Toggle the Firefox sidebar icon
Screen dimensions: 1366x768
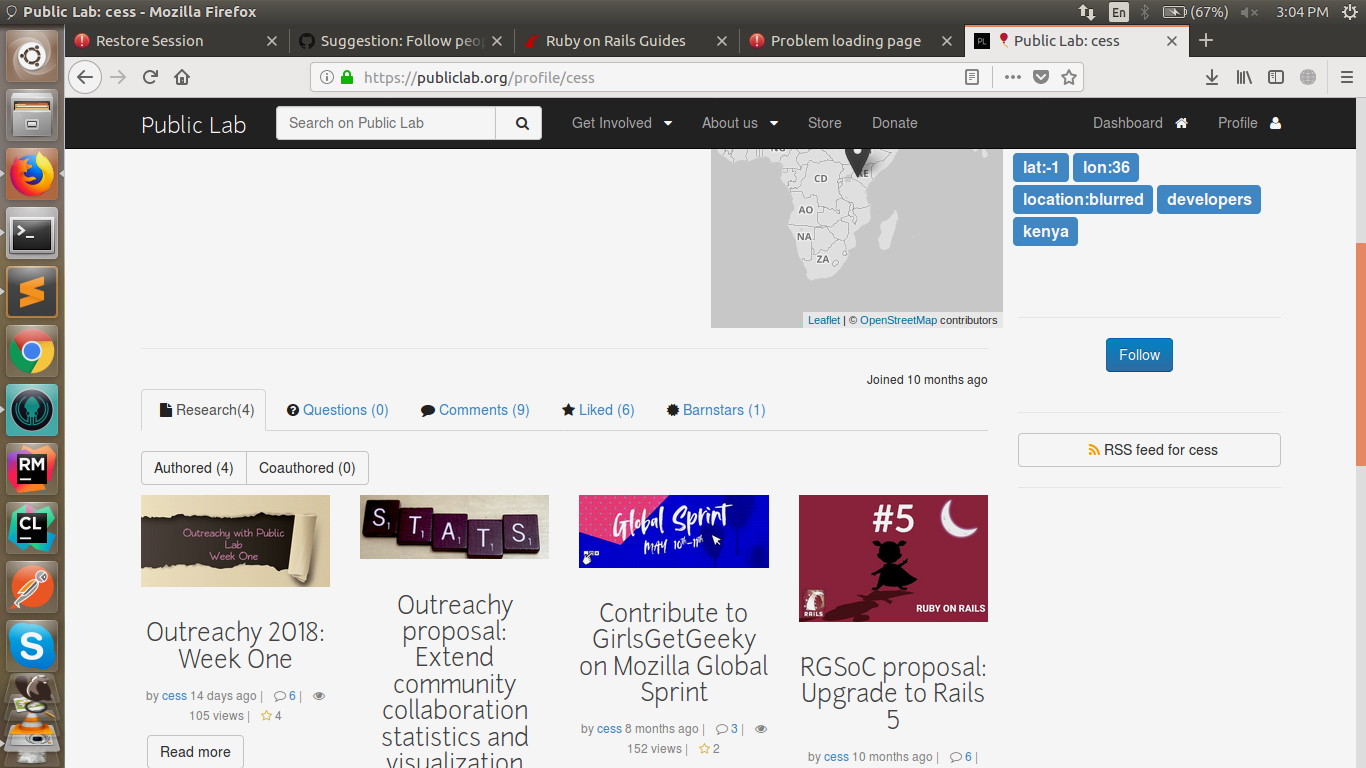click(1276, 77)
